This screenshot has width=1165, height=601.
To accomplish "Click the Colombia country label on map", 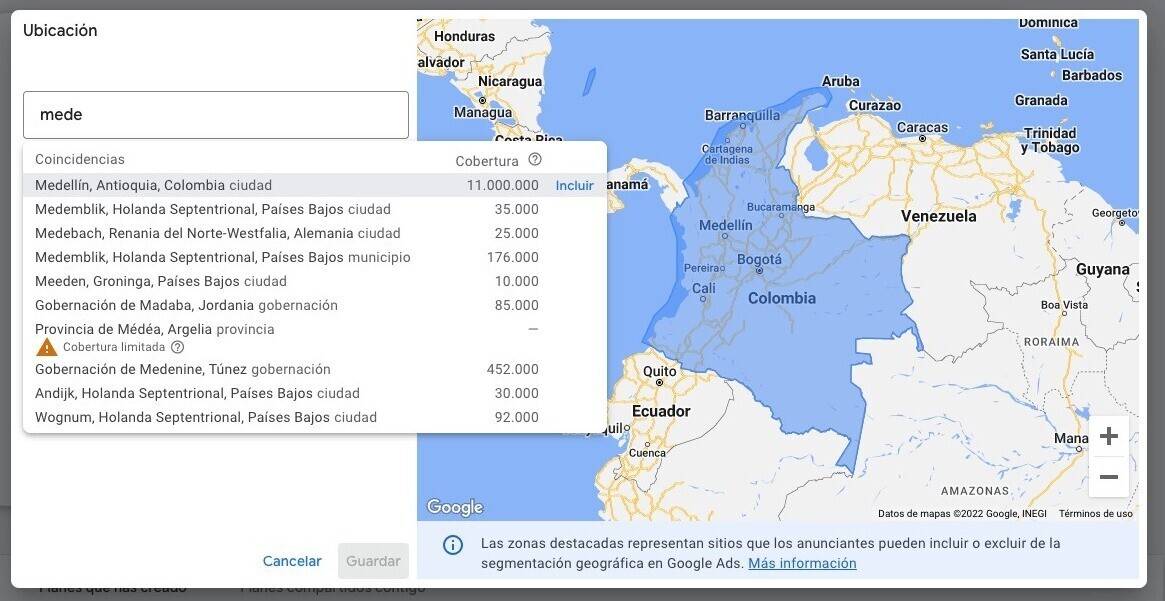I will tap(782, 299).
